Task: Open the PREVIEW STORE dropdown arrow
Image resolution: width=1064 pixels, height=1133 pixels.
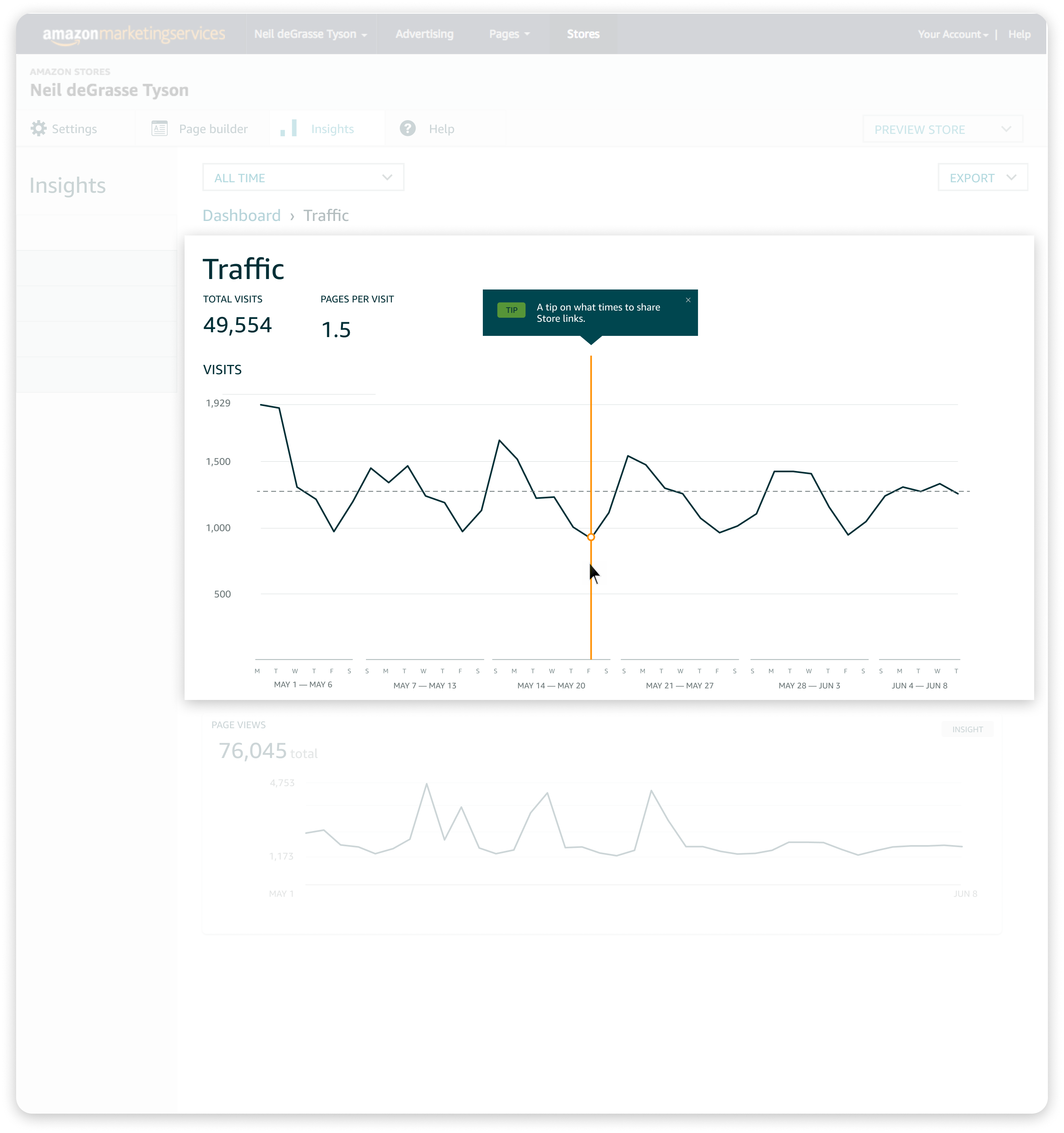Action: click(x=1006, y=129)
